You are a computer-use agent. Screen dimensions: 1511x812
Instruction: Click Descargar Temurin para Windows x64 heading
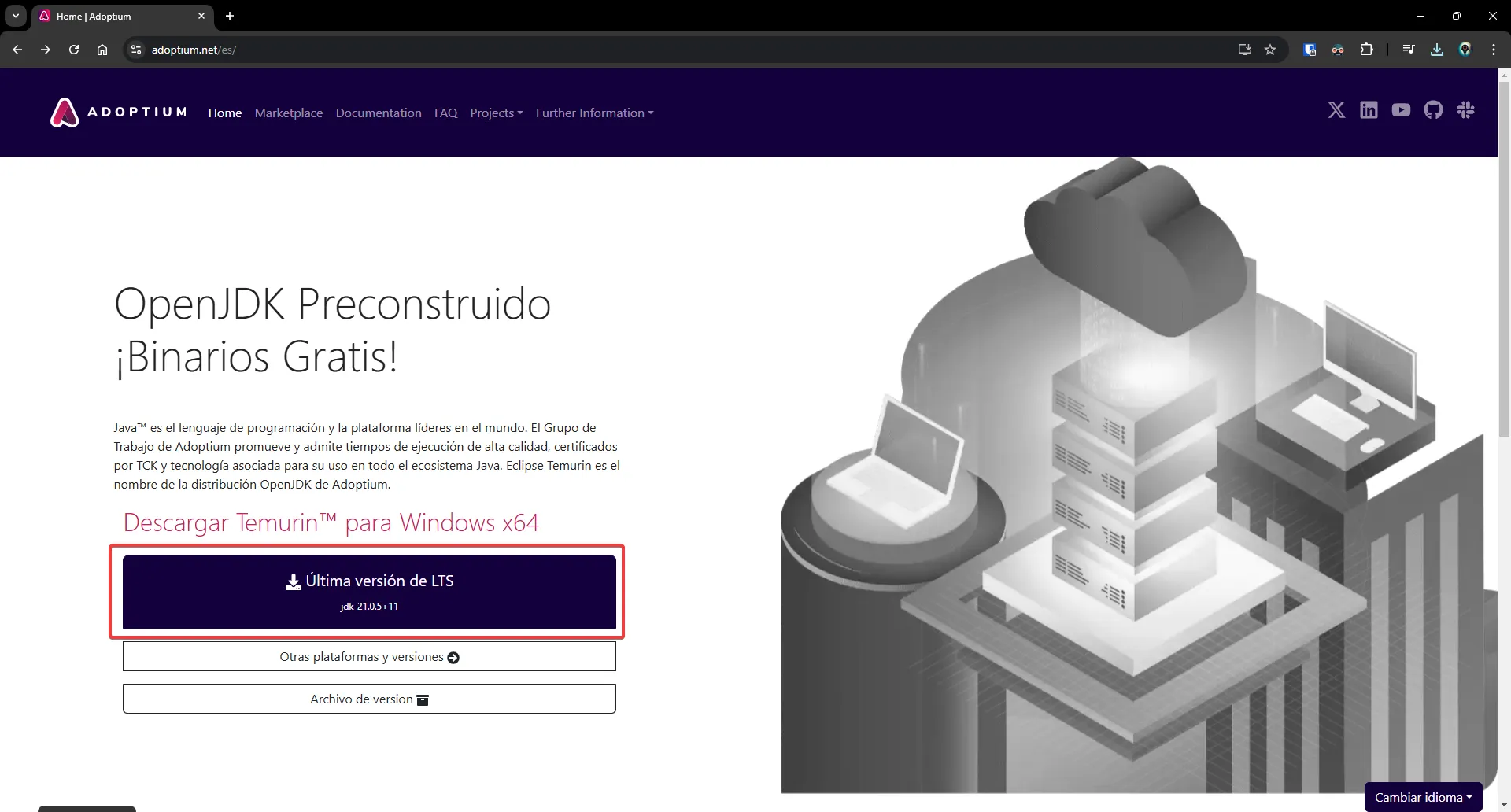(331, 522)
